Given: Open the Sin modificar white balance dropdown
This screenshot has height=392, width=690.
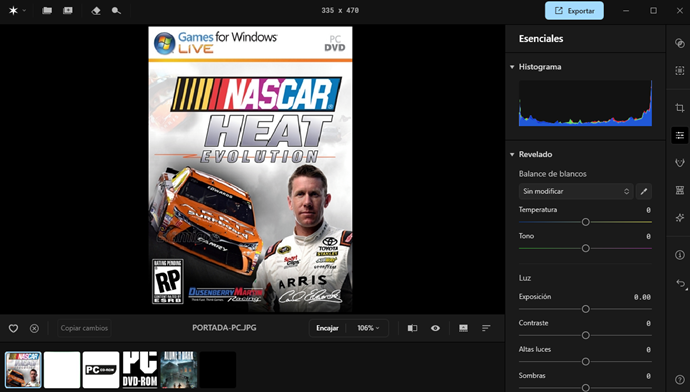Looking at the screenshot, I should [576, 191].
